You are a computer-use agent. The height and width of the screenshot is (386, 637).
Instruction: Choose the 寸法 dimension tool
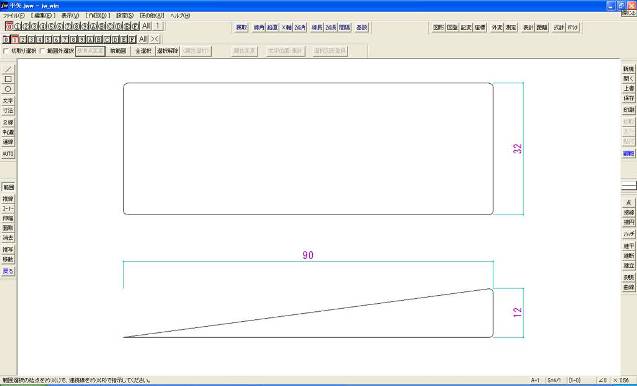click(x=8, y=111)
